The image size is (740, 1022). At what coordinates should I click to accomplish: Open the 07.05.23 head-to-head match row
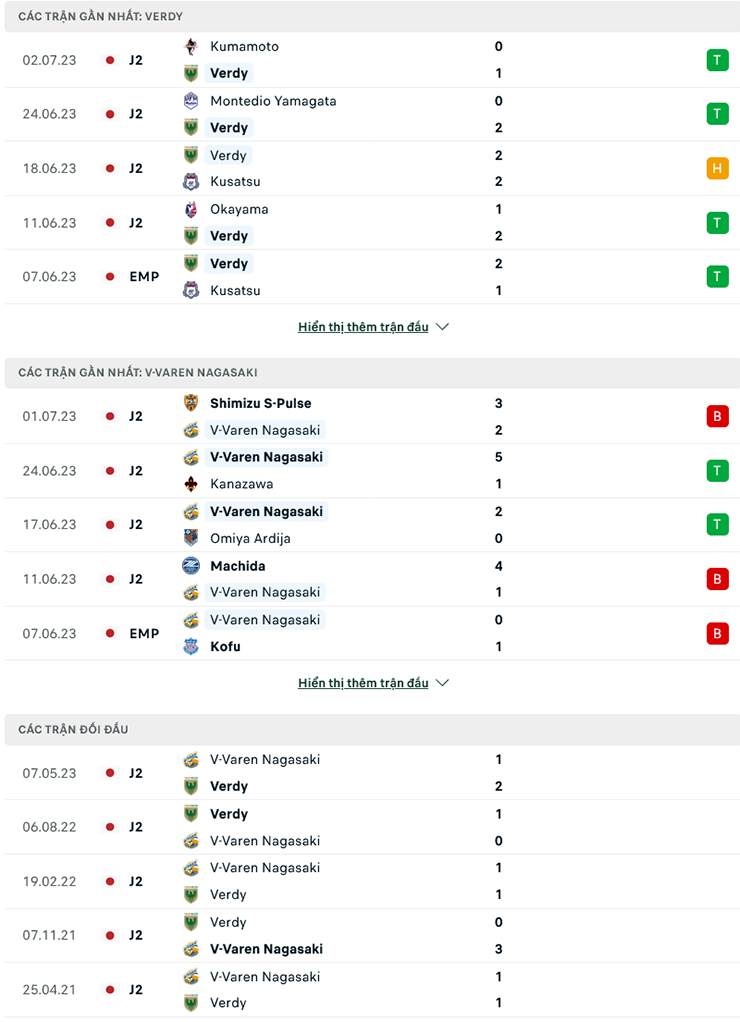(x=370, y=773)
